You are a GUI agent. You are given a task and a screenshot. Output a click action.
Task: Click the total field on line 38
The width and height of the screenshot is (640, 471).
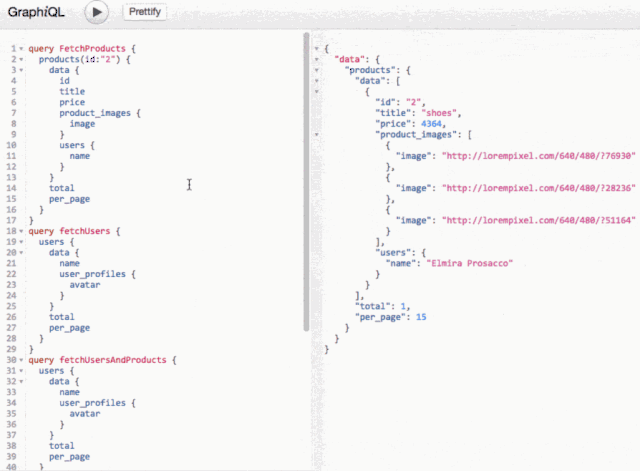point(62,446)
